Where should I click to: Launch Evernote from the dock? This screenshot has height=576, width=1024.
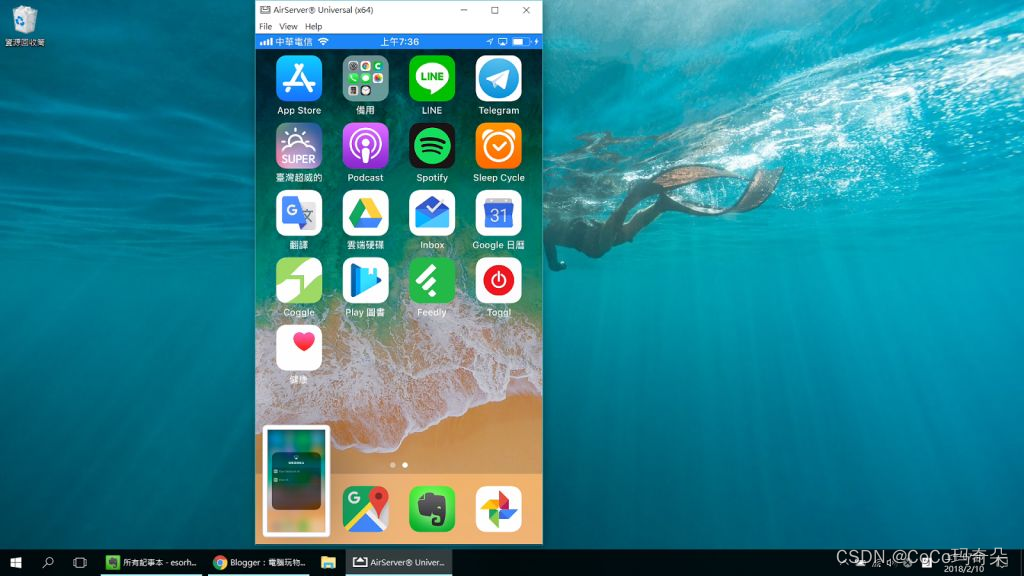point(432,509)
